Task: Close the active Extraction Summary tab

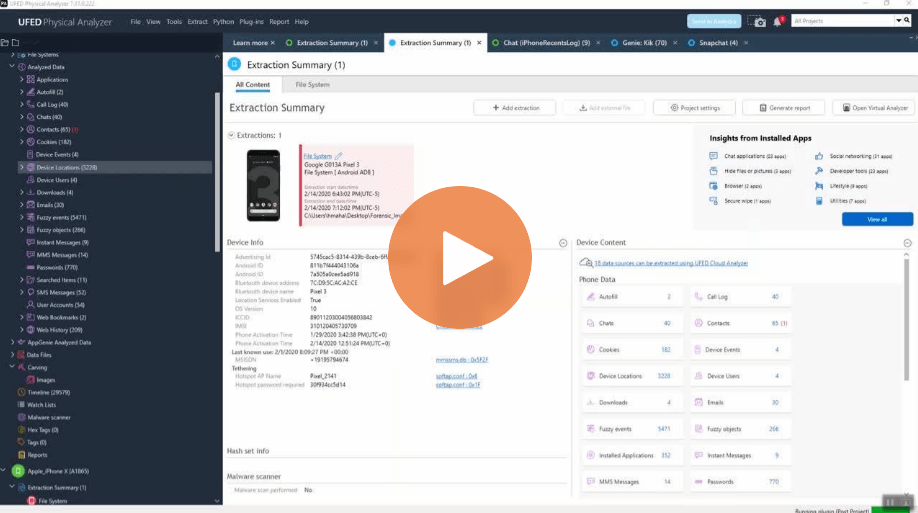Action: pos(479,43)
